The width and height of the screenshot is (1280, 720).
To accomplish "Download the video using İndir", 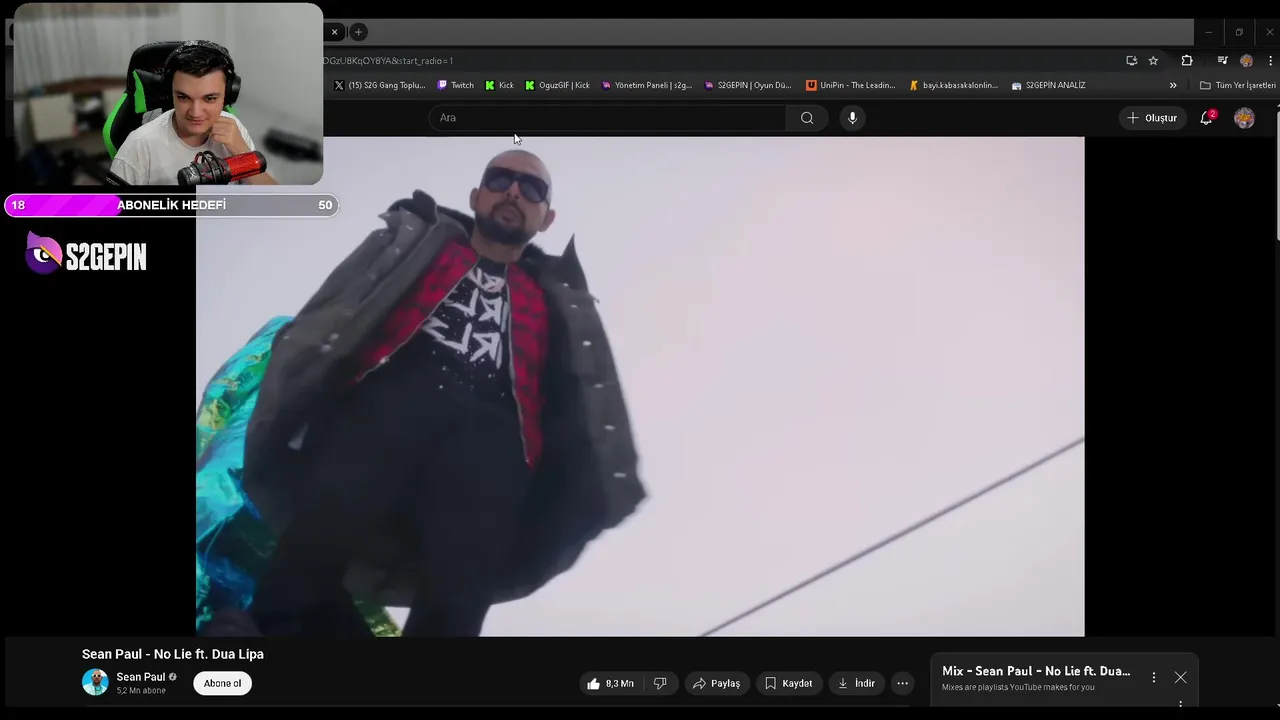I will [856, 683].
